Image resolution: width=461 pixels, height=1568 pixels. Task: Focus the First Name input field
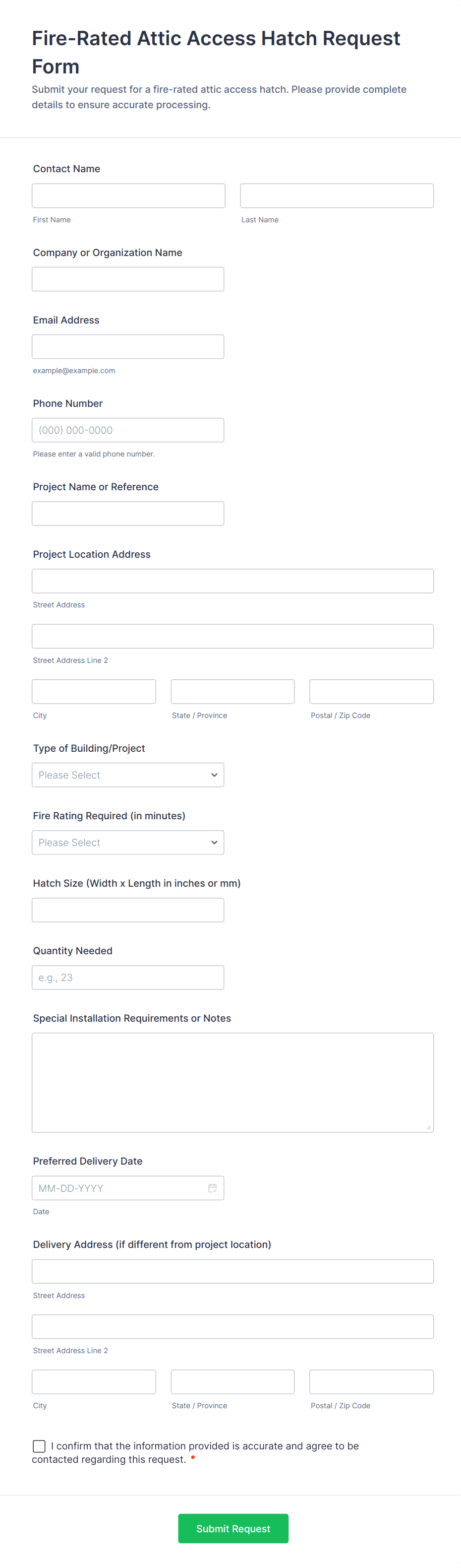pos(128,196)
